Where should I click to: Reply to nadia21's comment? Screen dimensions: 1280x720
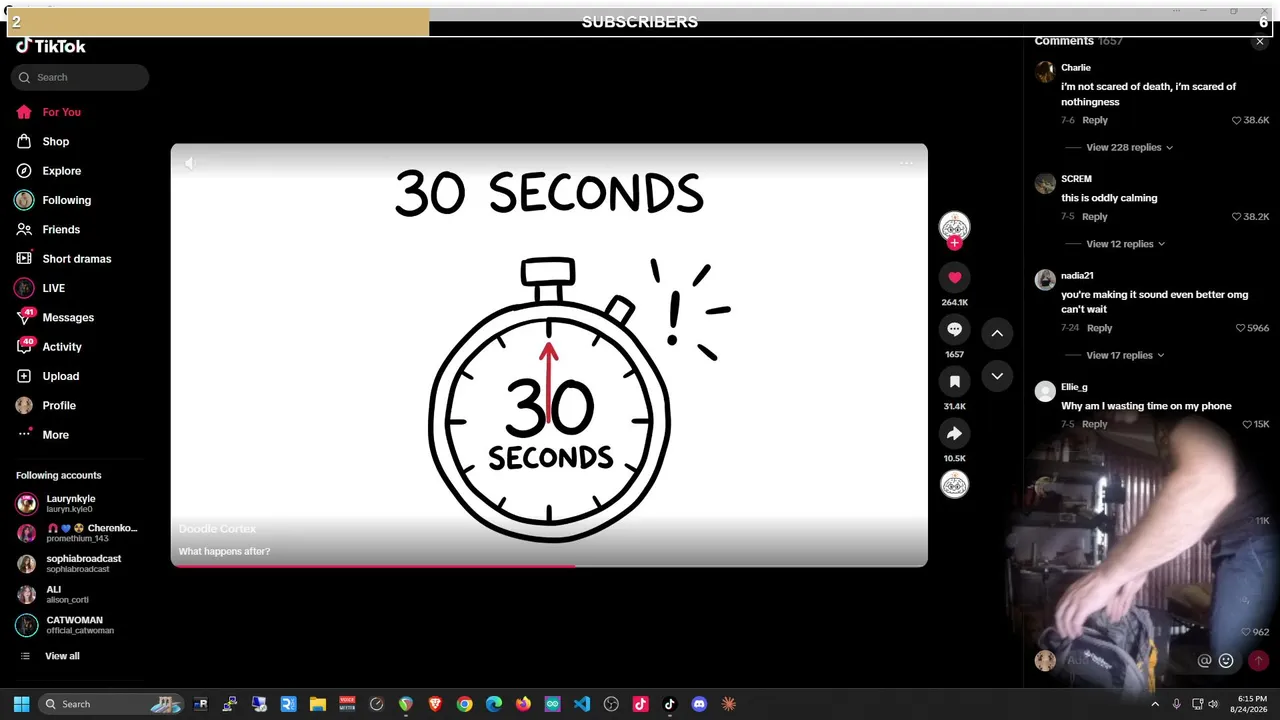pyautogui.click(x=1099, y=328)
